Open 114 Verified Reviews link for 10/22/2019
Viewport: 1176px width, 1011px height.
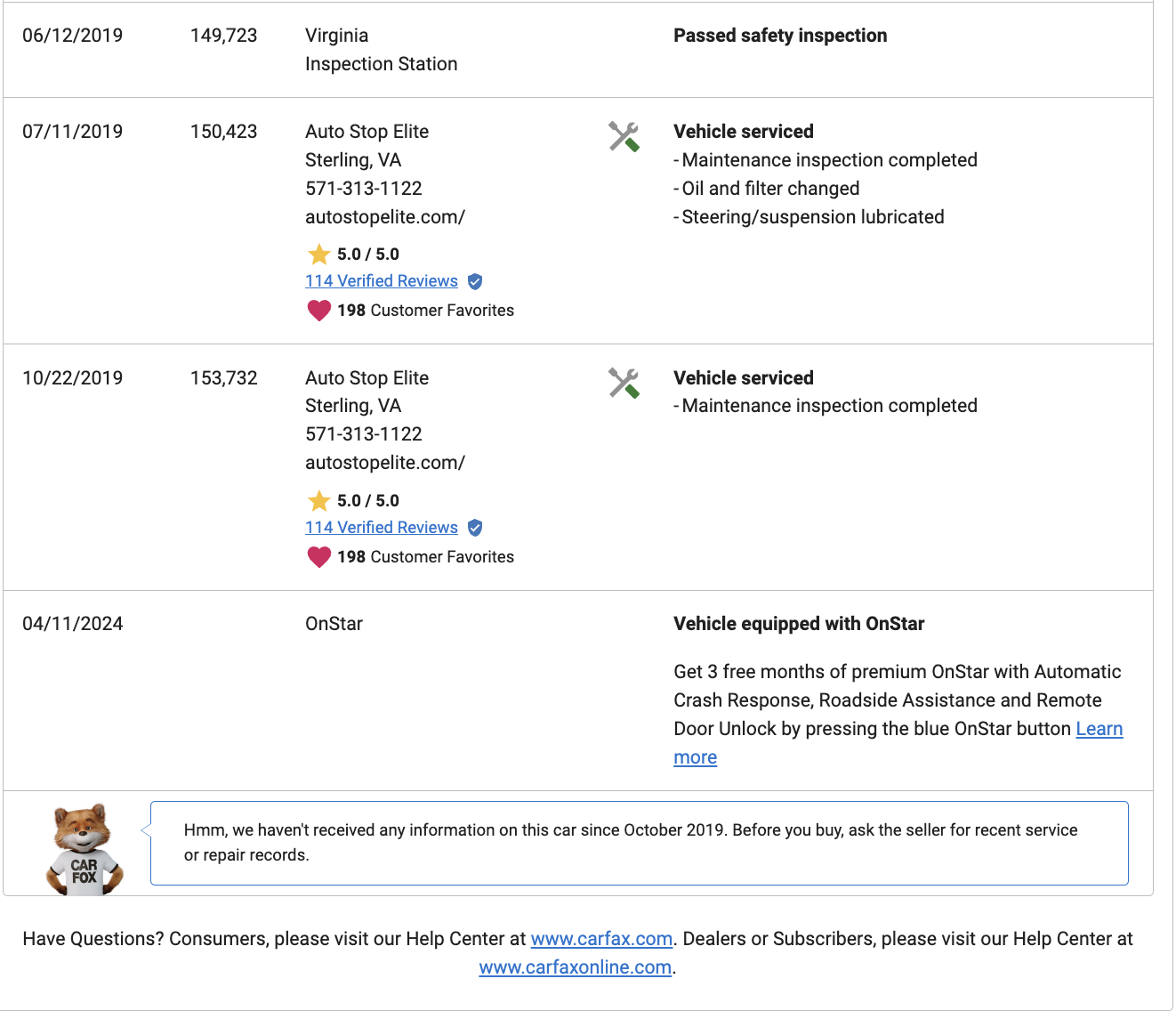point(382,528)
